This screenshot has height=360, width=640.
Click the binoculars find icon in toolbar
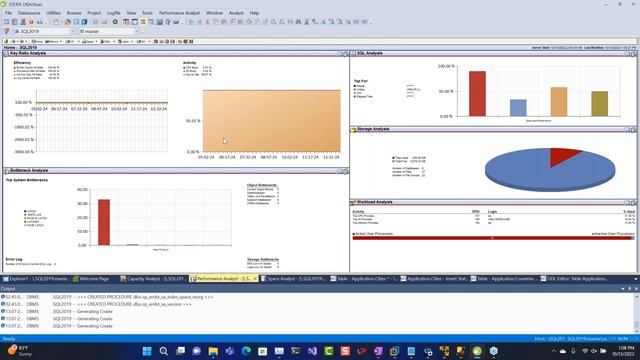coord(298,22)
